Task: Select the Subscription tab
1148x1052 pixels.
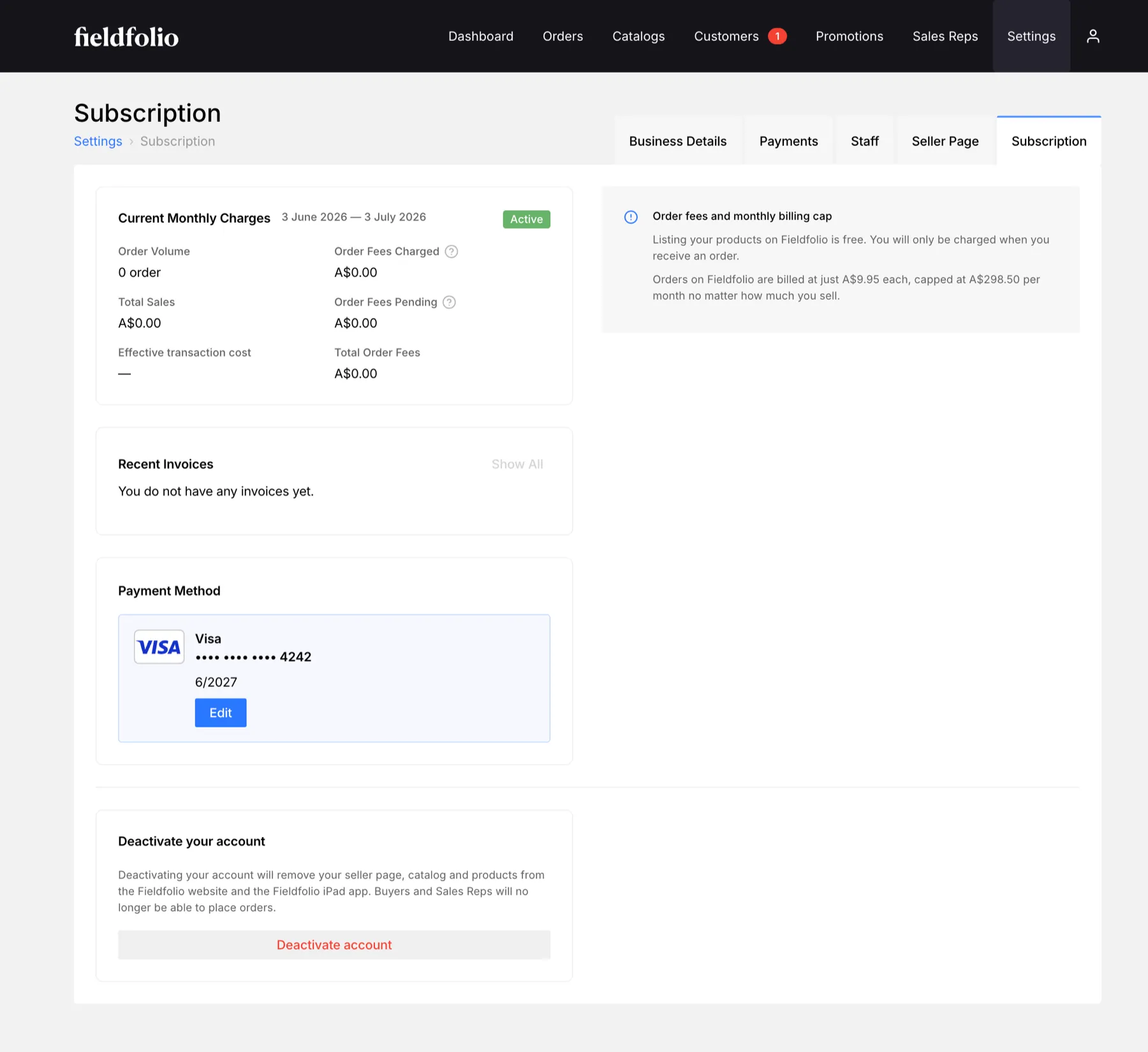Action: 1049,141
